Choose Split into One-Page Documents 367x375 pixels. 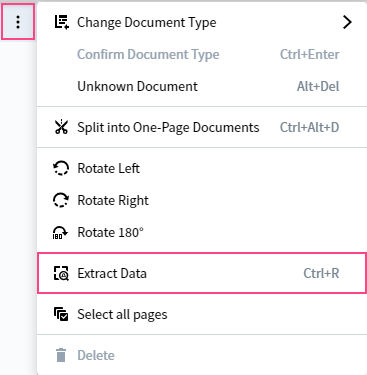202,127
